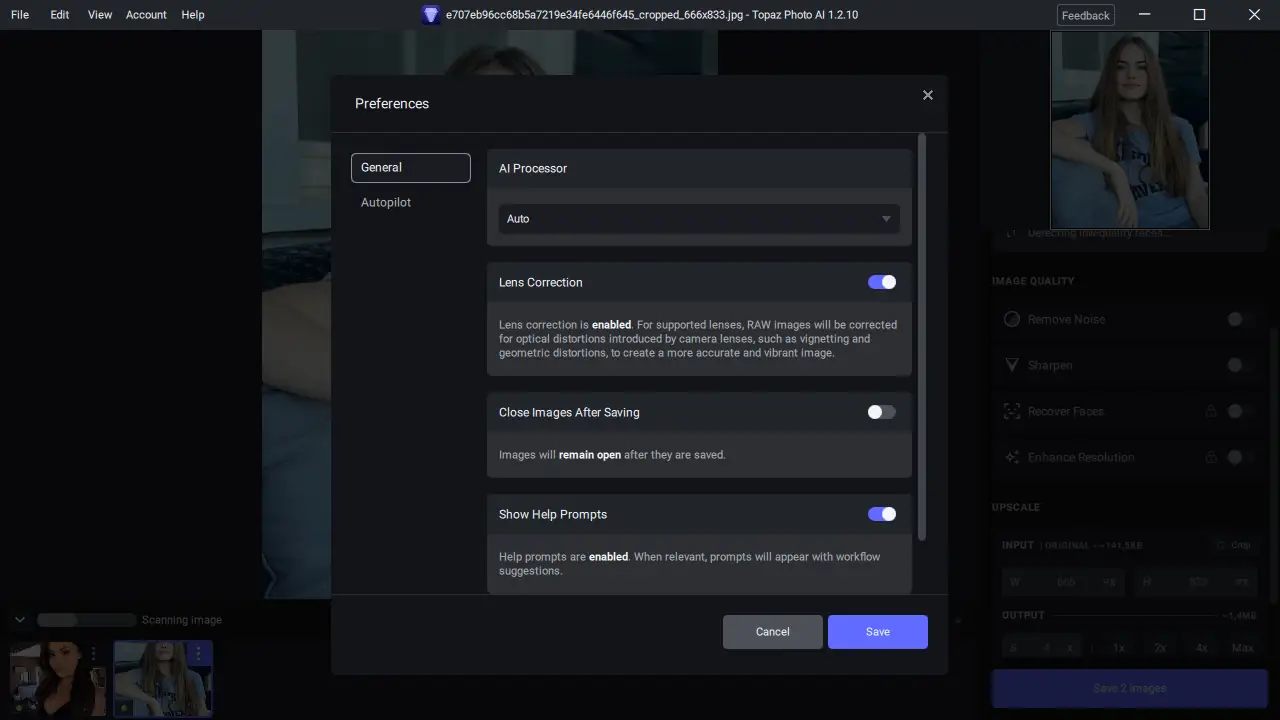Save the preferences
The width and height of the screenshot is (1280, 720).
click(x=878, y=632)
